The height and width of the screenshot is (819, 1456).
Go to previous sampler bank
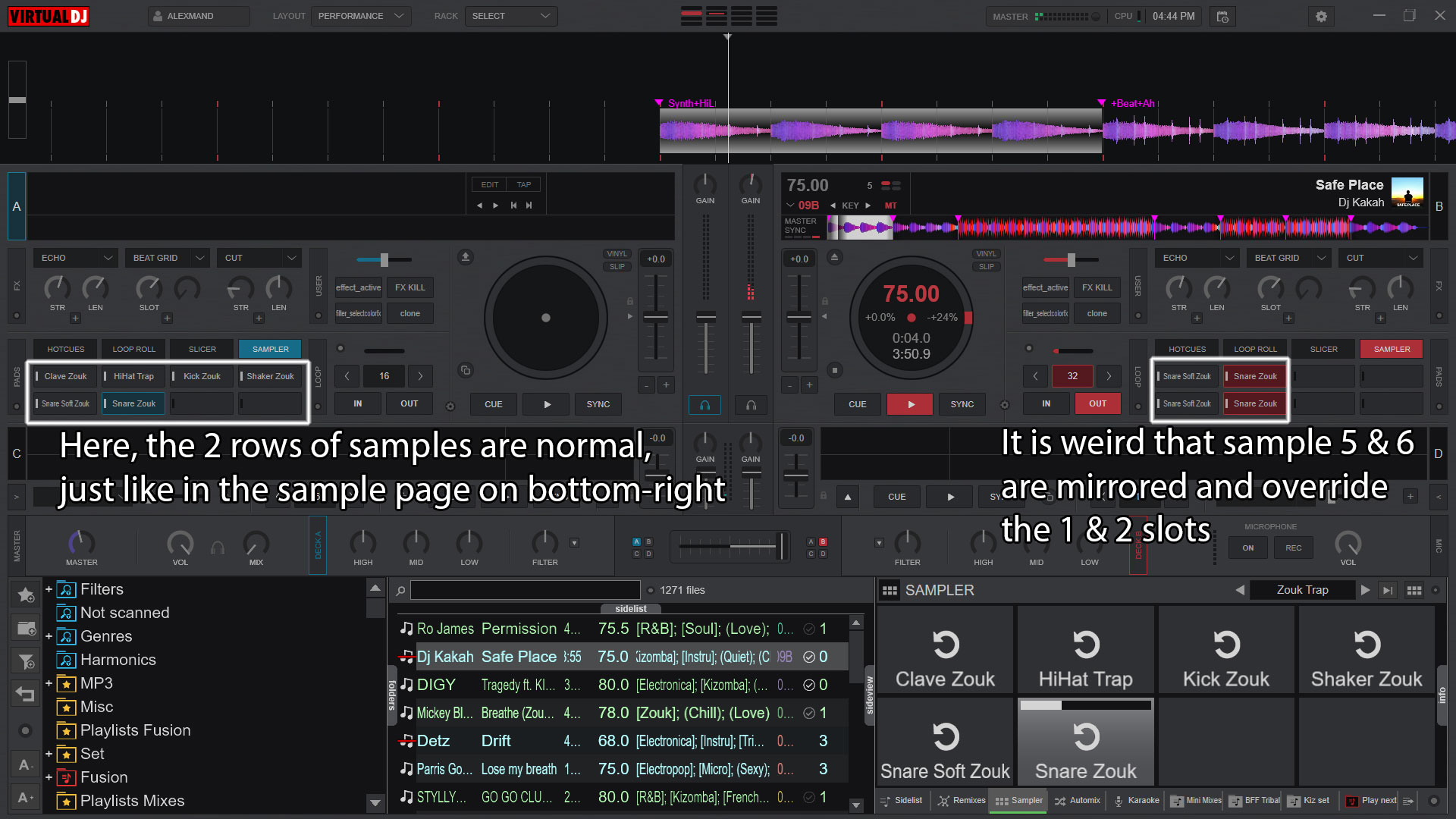(x=1240, y=590)
